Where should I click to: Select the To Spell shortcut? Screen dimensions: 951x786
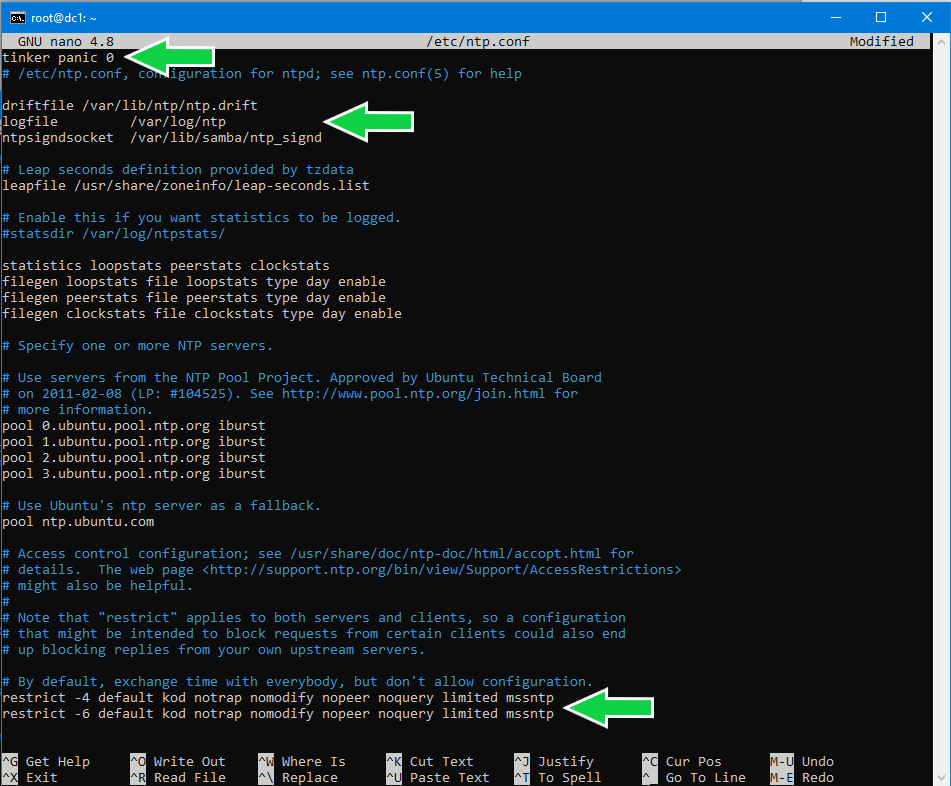pos(558,778)
